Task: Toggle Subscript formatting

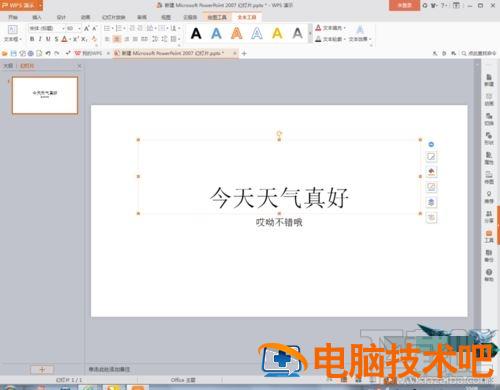Action: [84, 39]
